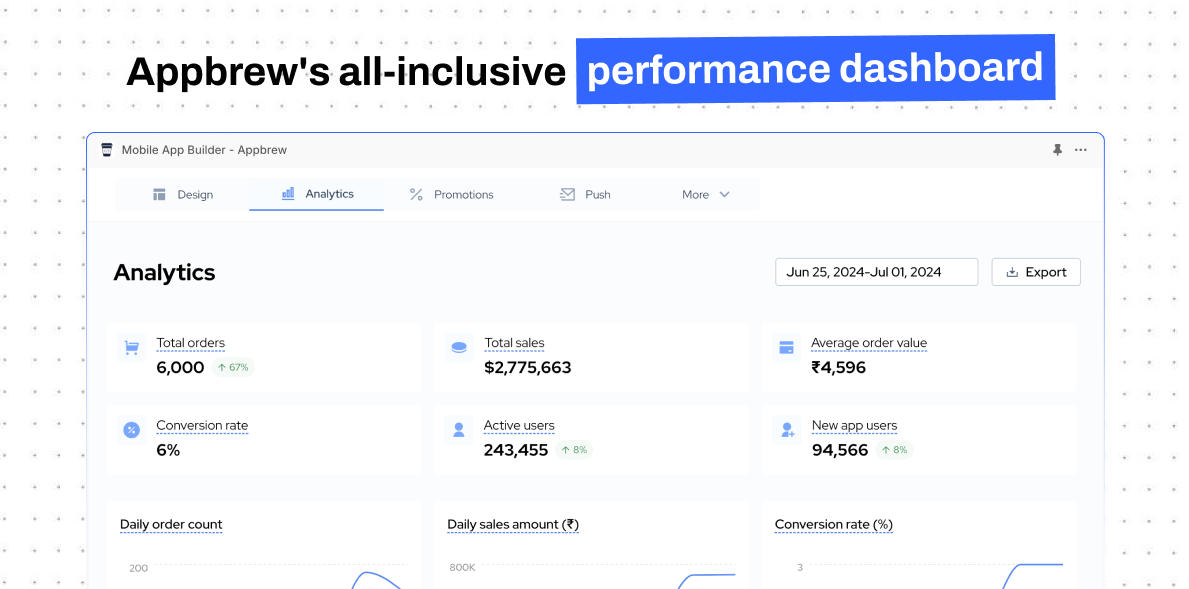Image resolution: width=1189 pixels, height=589 pixels.
Task: Click the download icon in Export button
Action: click(x=1012, y=272)
